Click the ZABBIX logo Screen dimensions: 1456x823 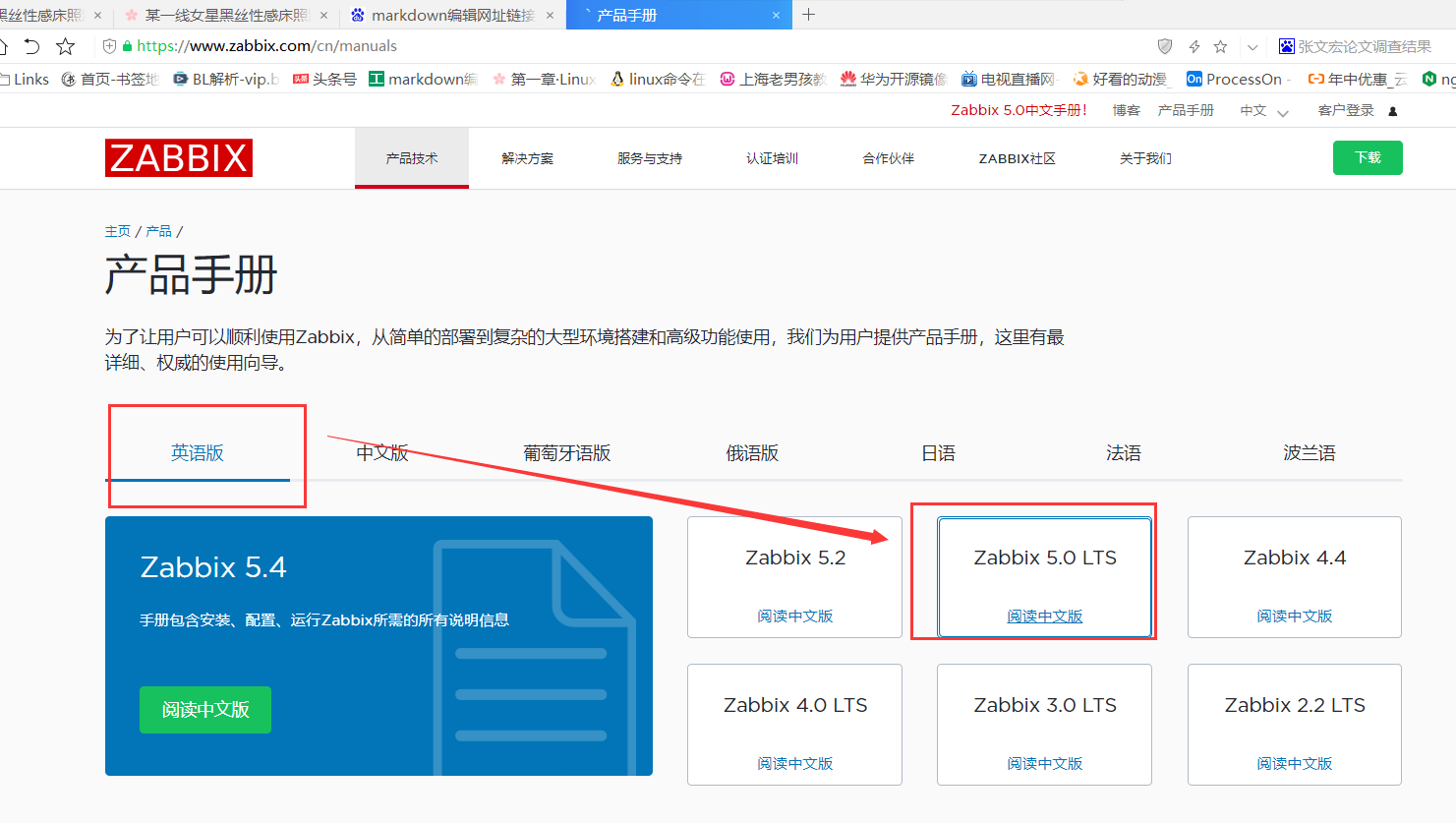point(178,157)
